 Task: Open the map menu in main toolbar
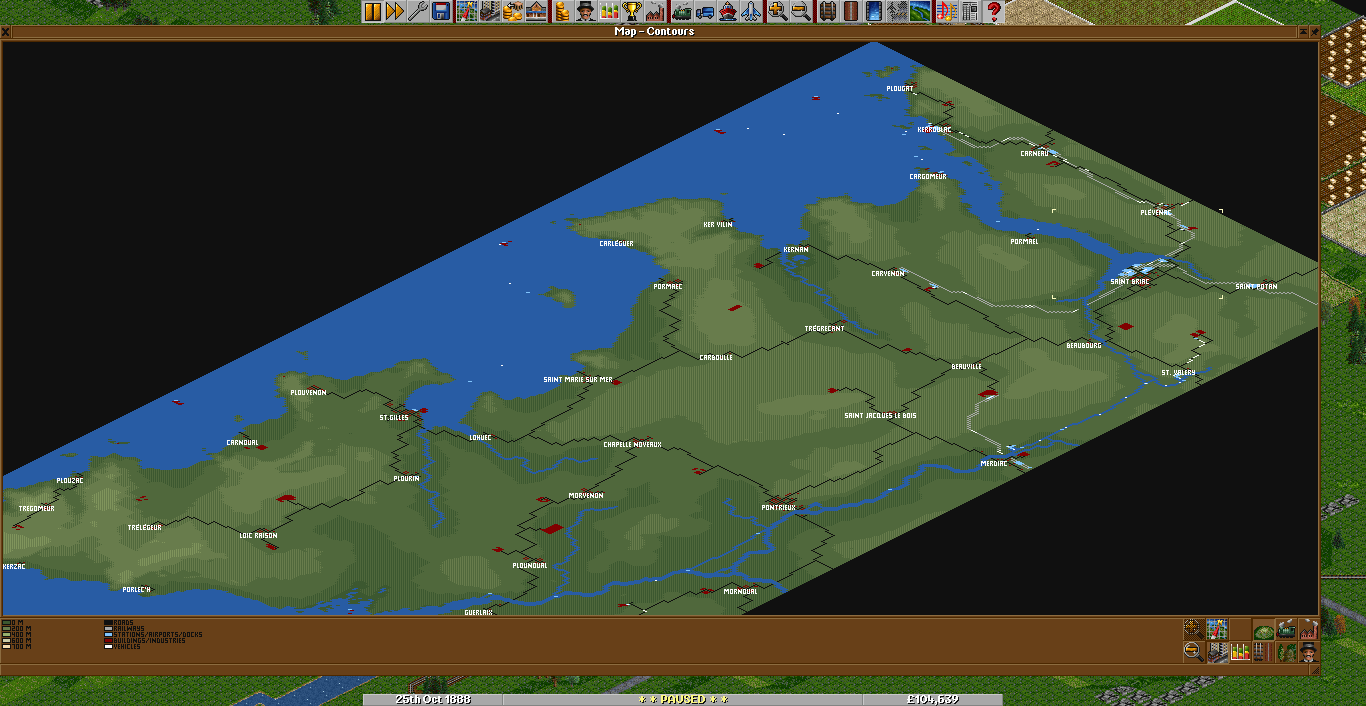(466, 11)
